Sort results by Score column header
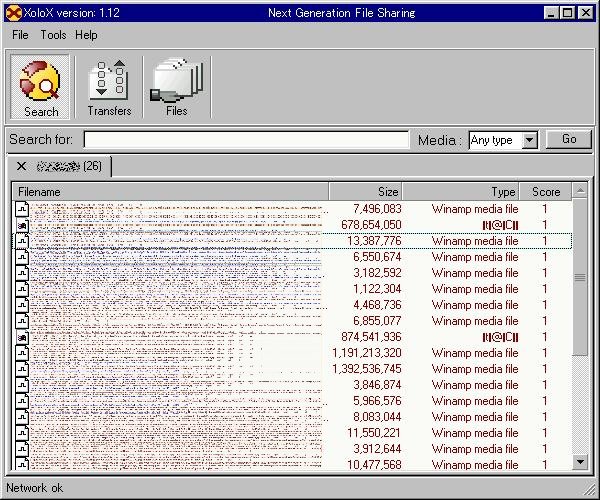The height and width of the screenshot is (500, 600). [545, 192]
